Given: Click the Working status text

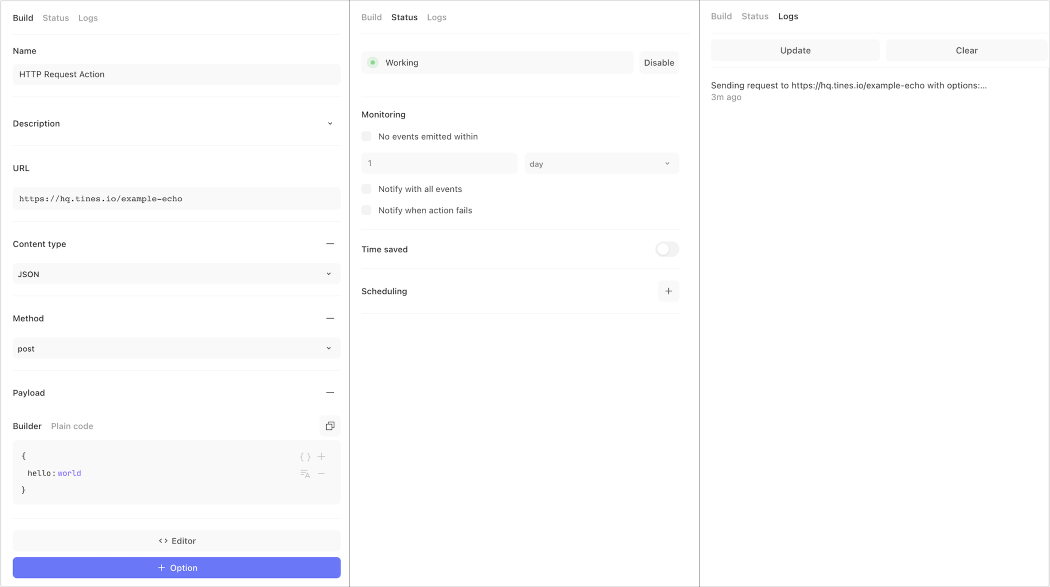Looking at the screenshot, I should [x=402, y=62].
